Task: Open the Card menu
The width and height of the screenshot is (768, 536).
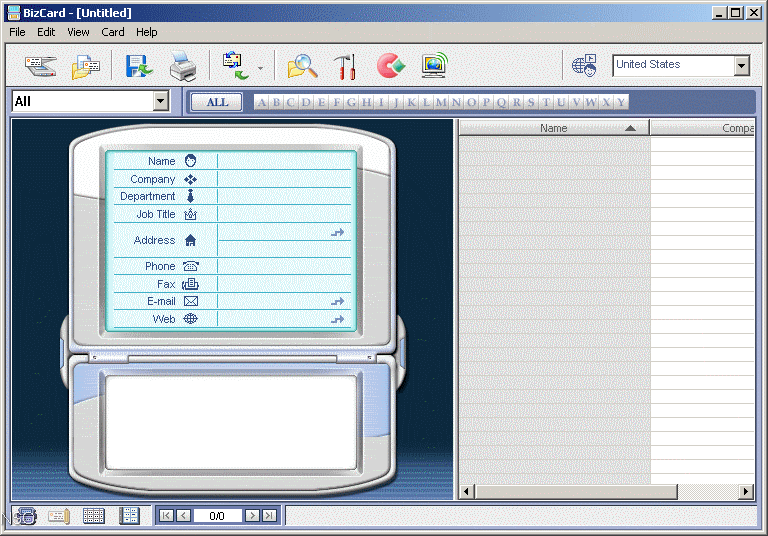Action: tap(113, 32)
